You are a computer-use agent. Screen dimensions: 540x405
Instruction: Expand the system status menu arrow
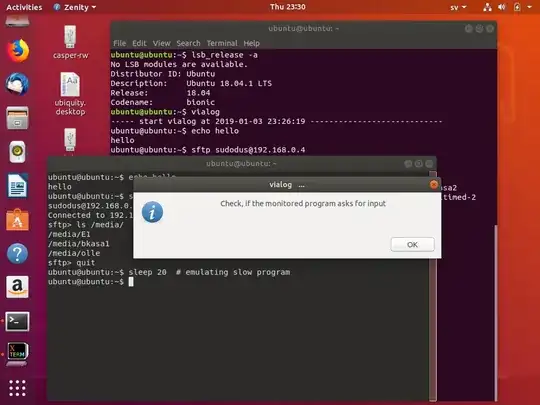point(529,7)
